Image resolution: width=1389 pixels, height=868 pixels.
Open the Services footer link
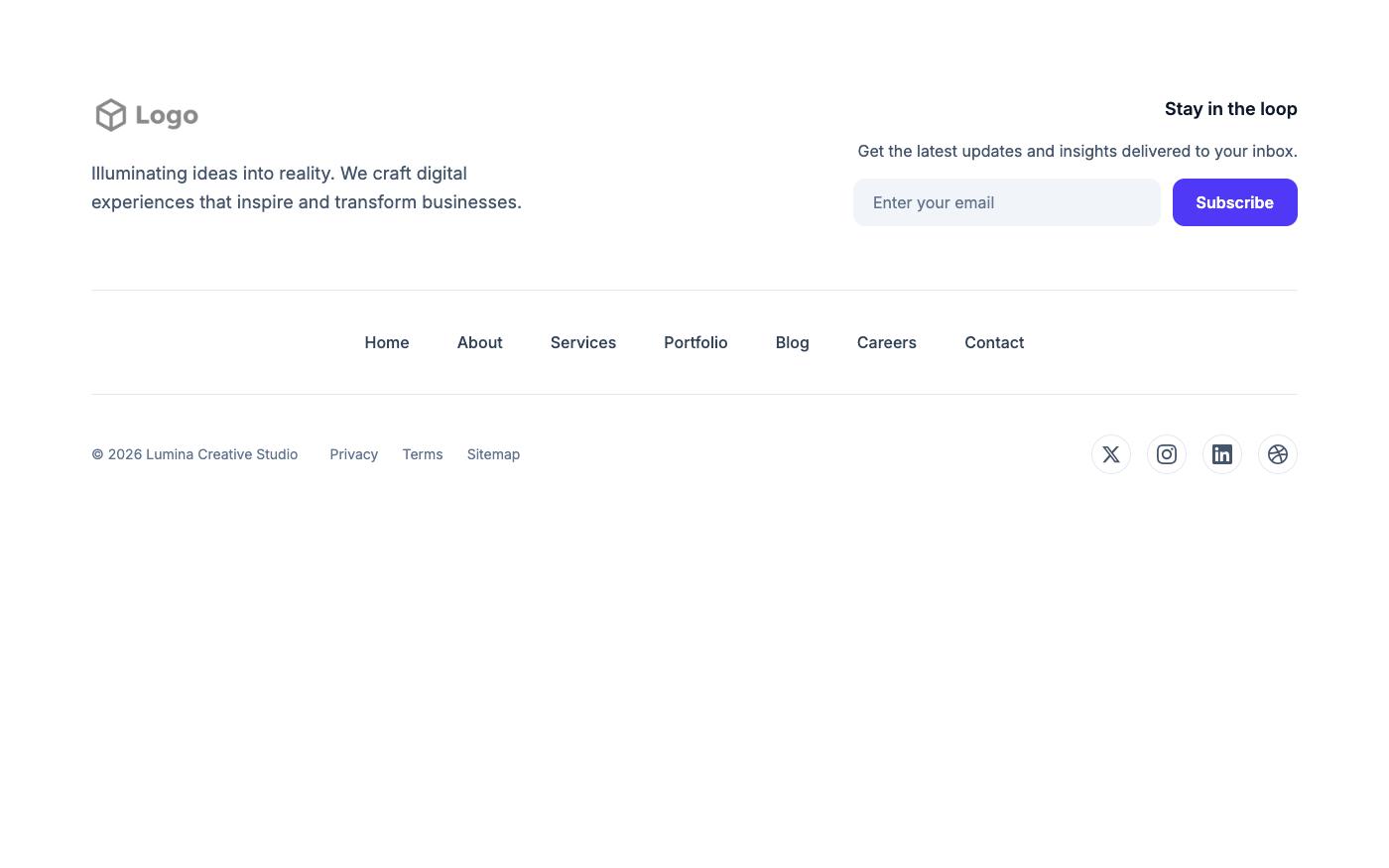tap(583, 342)
